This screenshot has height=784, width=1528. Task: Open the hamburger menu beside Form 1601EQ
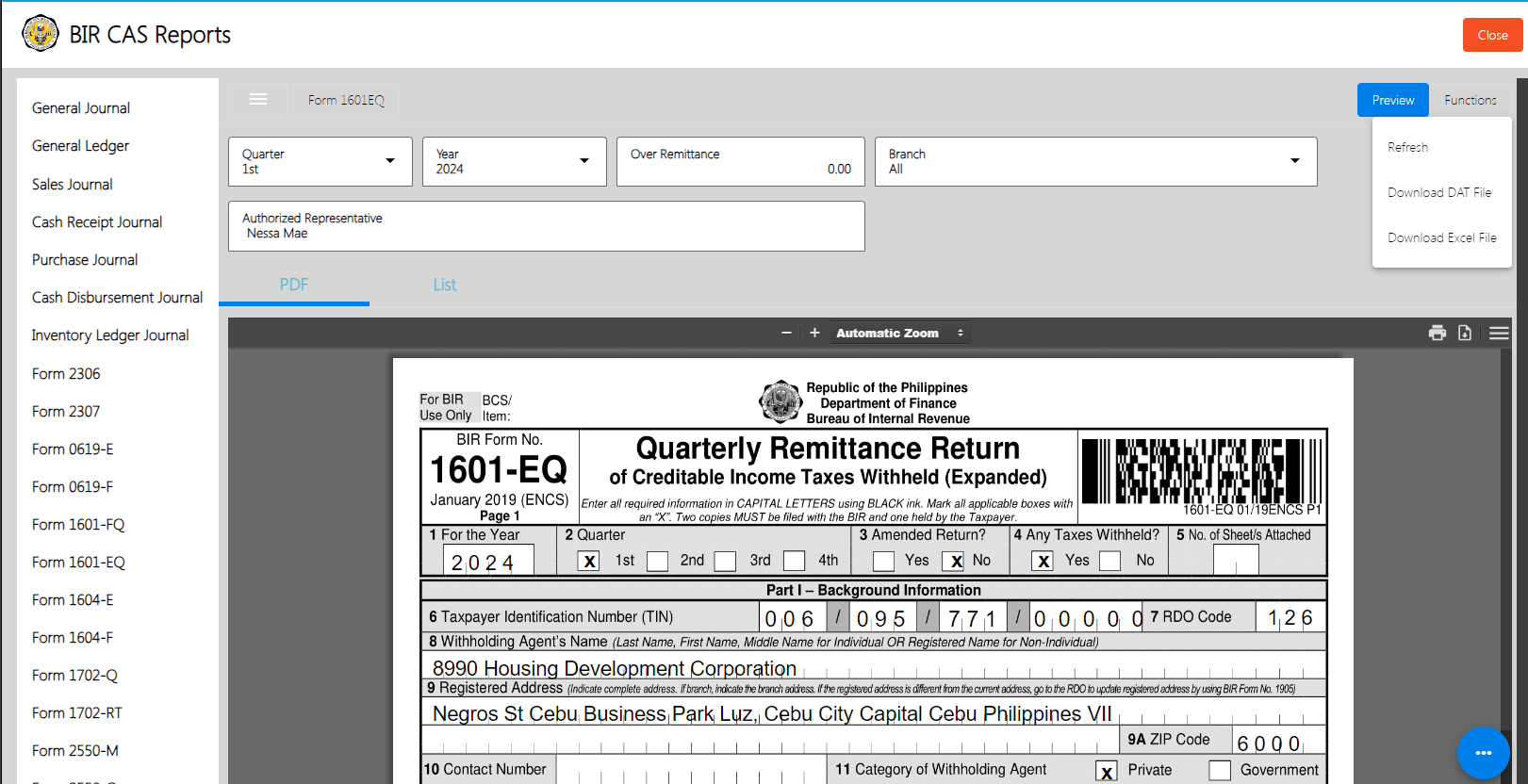[258, 99]
